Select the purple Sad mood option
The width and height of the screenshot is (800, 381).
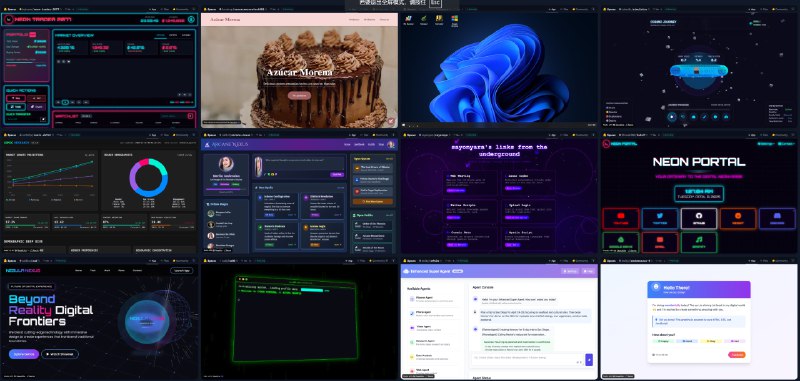[x=735, y=341]
